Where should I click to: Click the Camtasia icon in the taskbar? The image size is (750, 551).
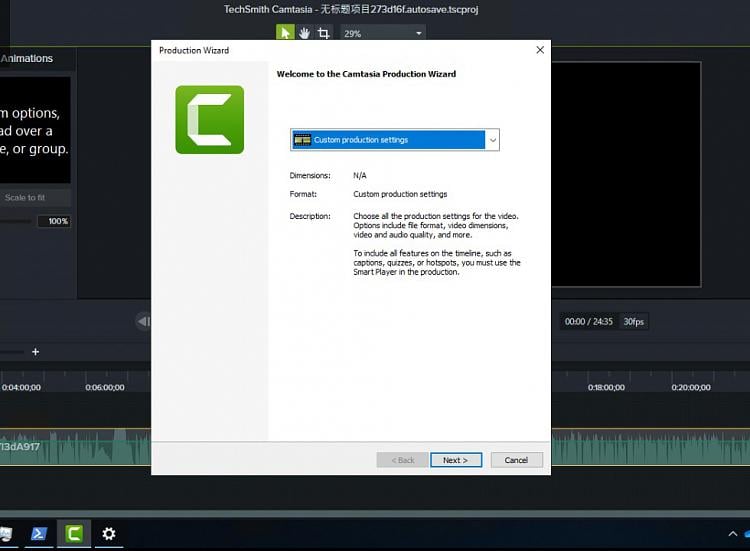[74, 533]
